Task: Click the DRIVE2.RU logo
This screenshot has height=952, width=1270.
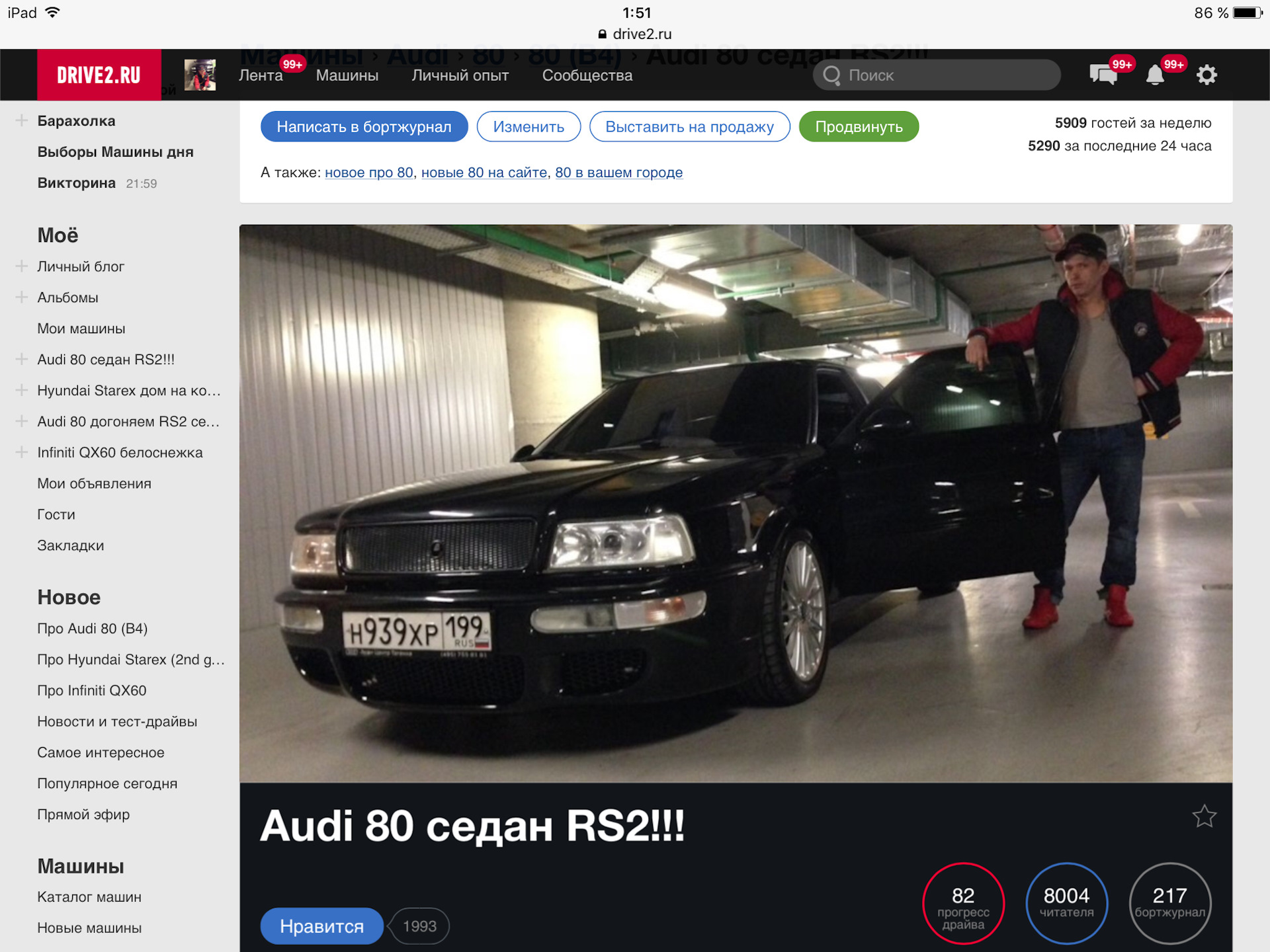Action: coord(99,75)
